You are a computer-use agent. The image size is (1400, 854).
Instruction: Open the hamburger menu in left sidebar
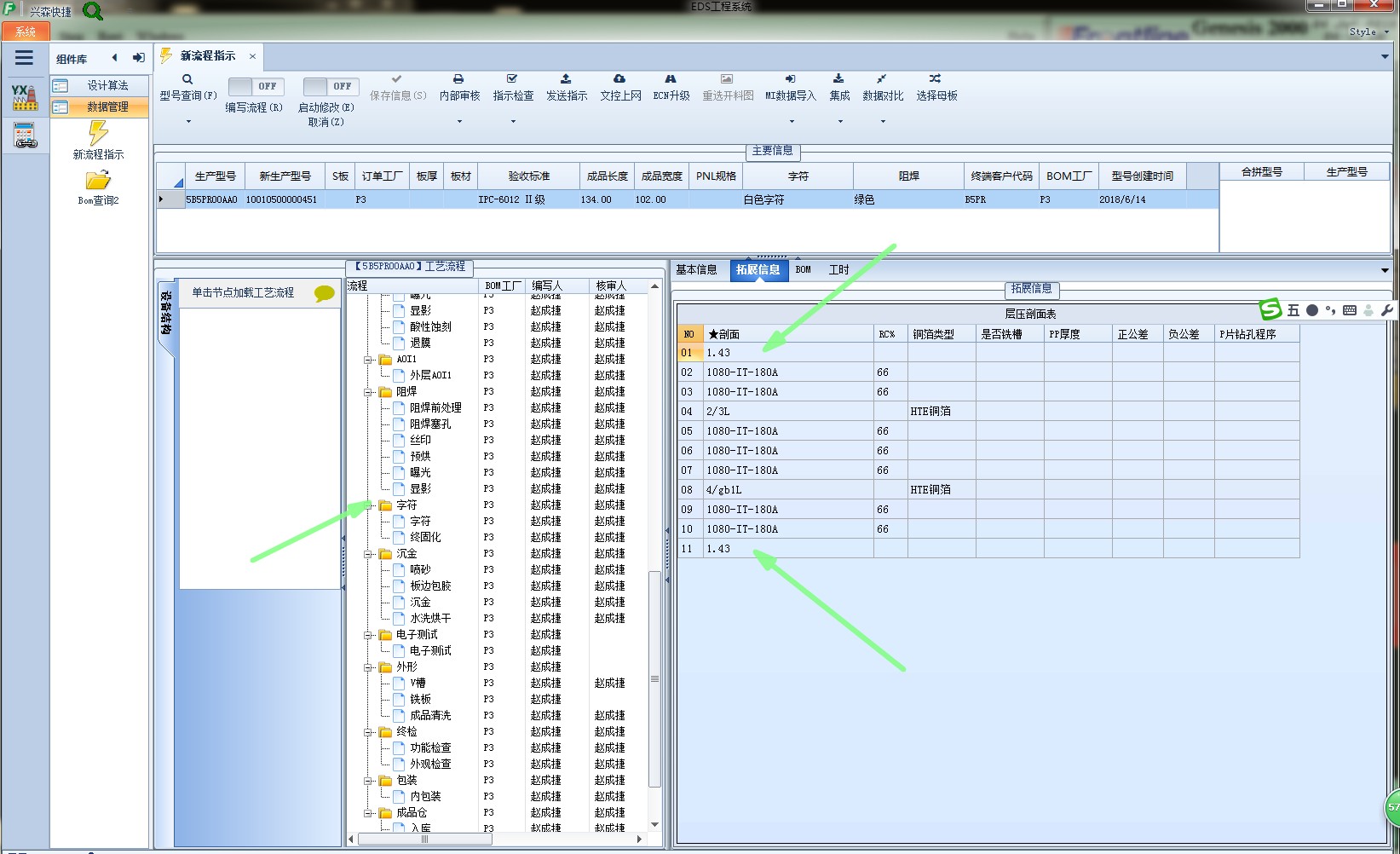click(x=24, y=58)
